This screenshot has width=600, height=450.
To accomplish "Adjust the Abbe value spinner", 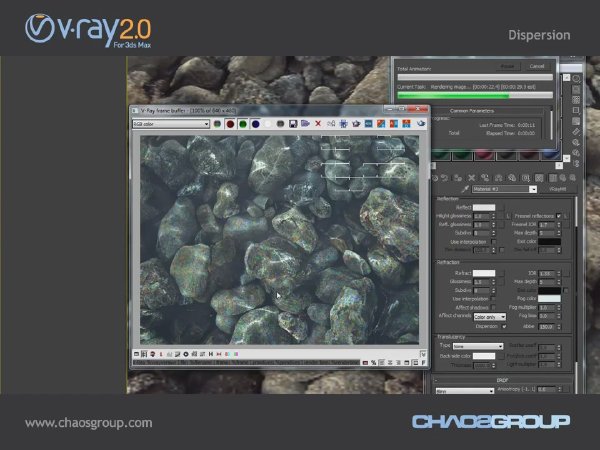I will [559, 327].
